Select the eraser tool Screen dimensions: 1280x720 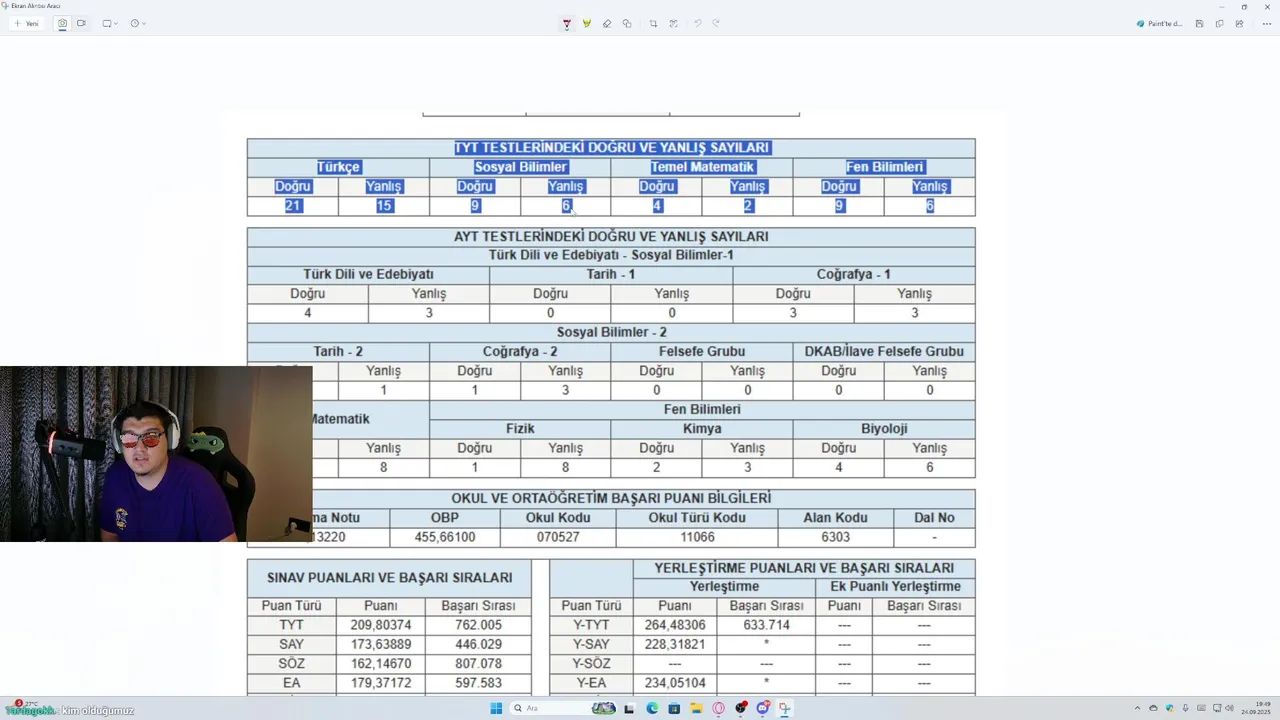point(607,23)
